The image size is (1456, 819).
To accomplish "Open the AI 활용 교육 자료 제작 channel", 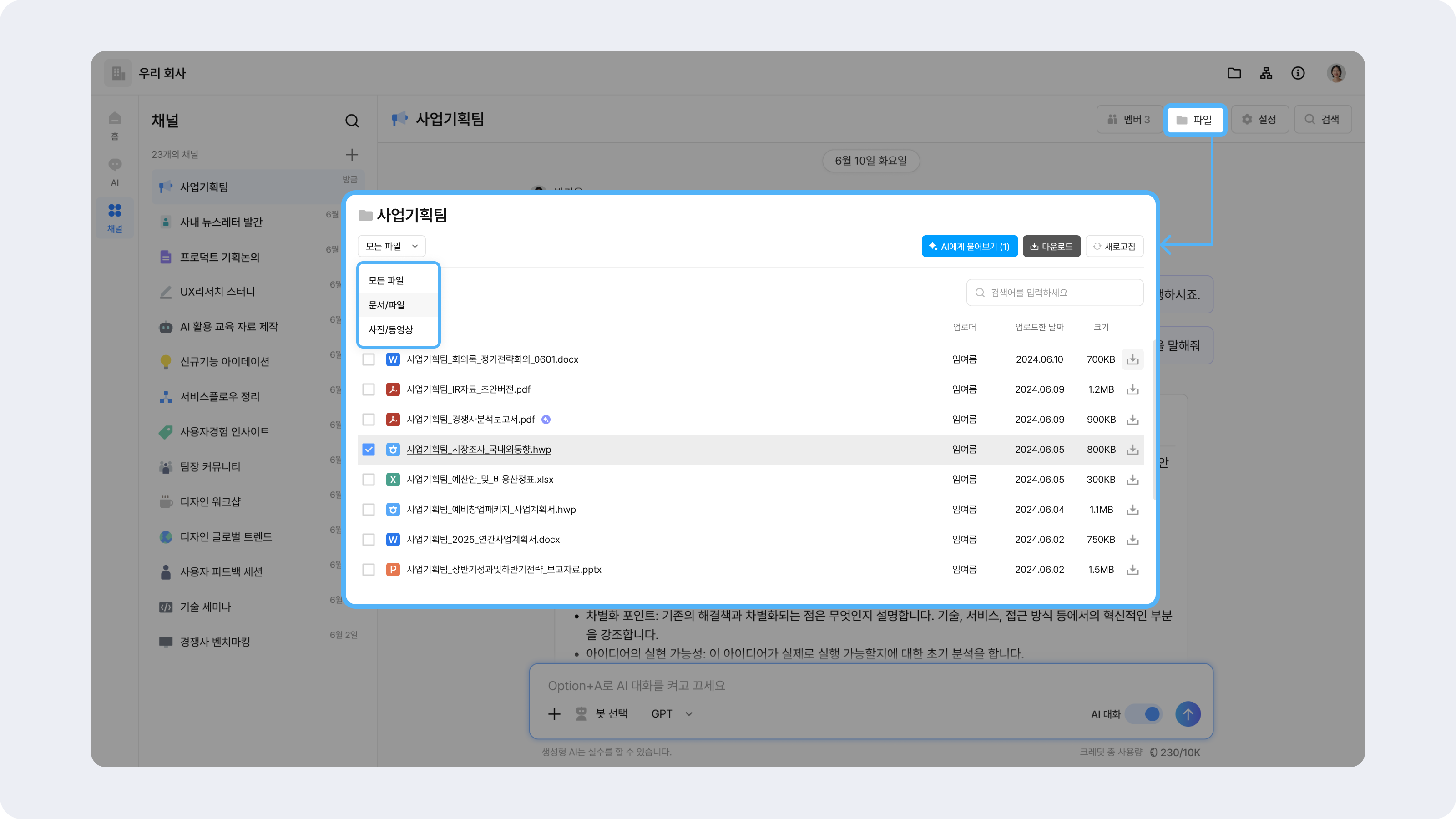I will click(x=258, y=327).
